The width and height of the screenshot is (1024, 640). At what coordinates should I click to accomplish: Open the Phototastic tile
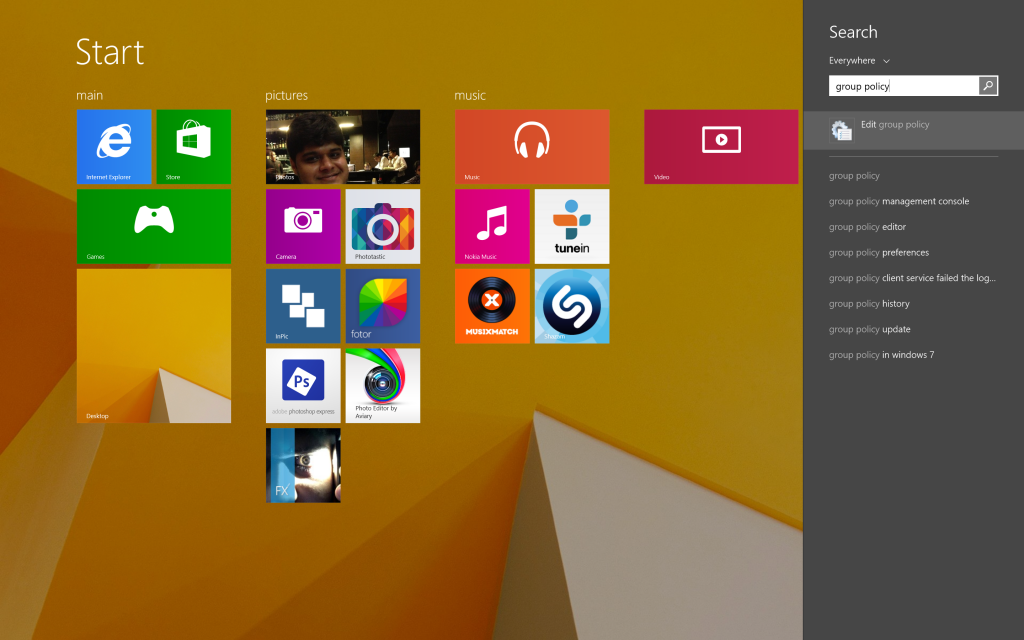click(383, 226)
